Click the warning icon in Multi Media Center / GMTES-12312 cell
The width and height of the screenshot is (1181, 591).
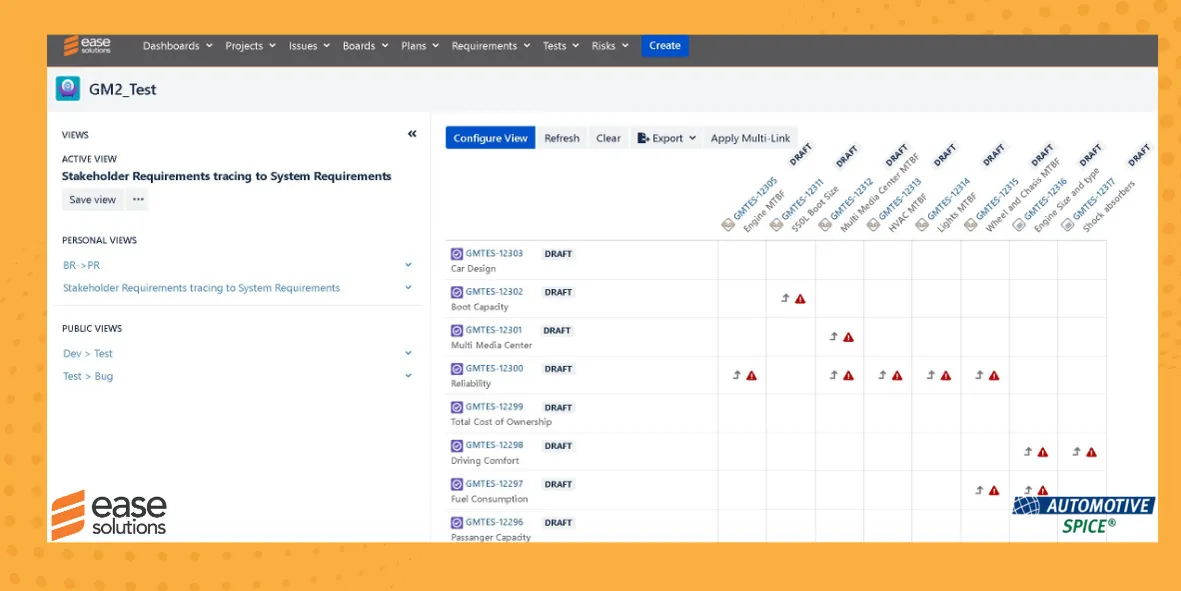(x=848, y=337)
